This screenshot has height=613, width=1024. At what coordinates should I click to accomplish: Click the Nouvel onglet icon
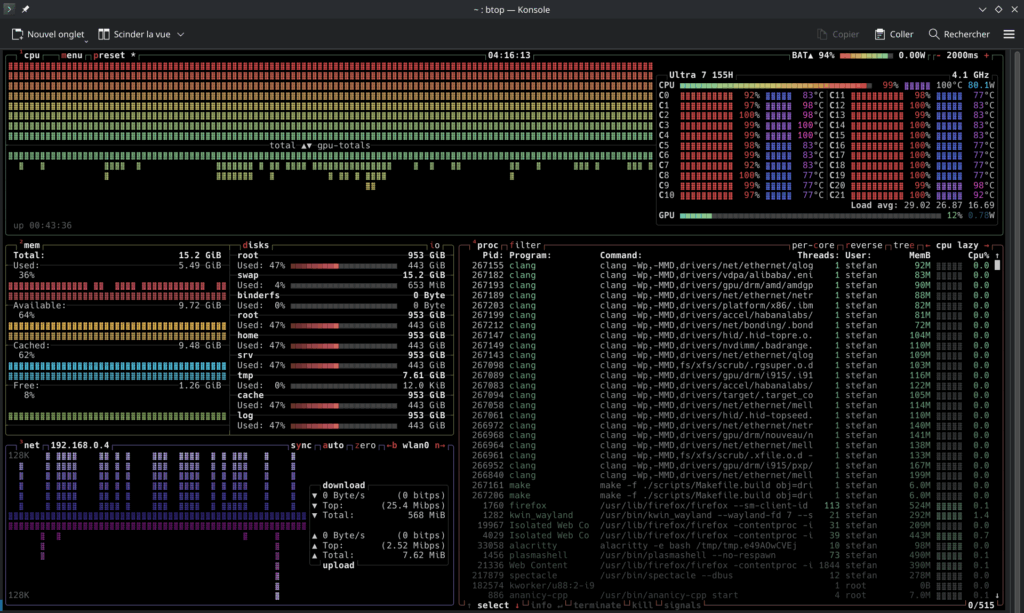pyautogui.click(x=18, y=34)
